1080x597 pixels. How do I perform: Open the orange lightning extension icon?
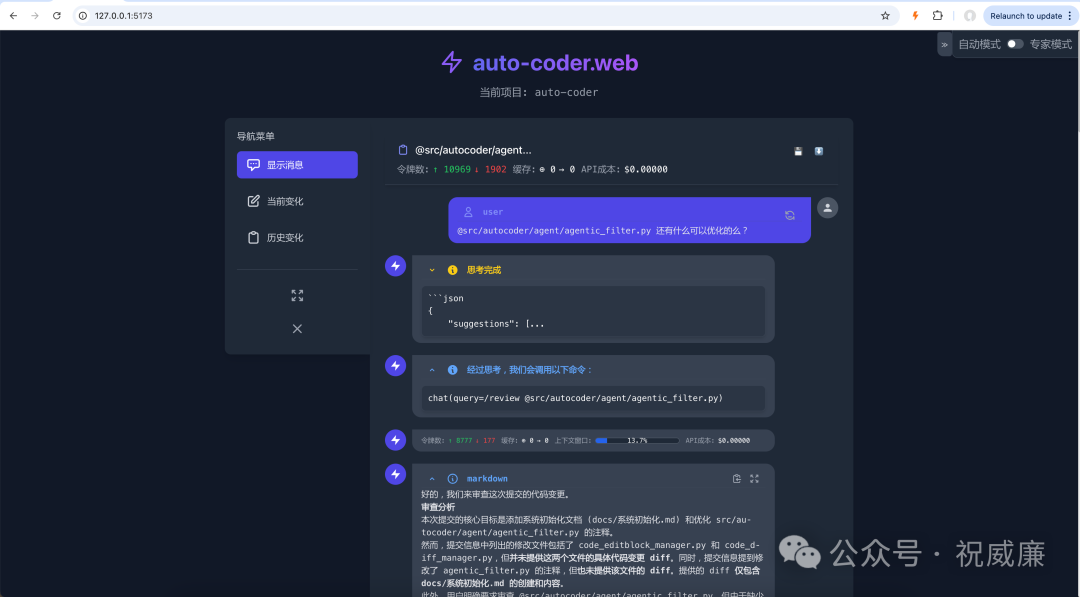pyautogui.click(x=915, y=16)
